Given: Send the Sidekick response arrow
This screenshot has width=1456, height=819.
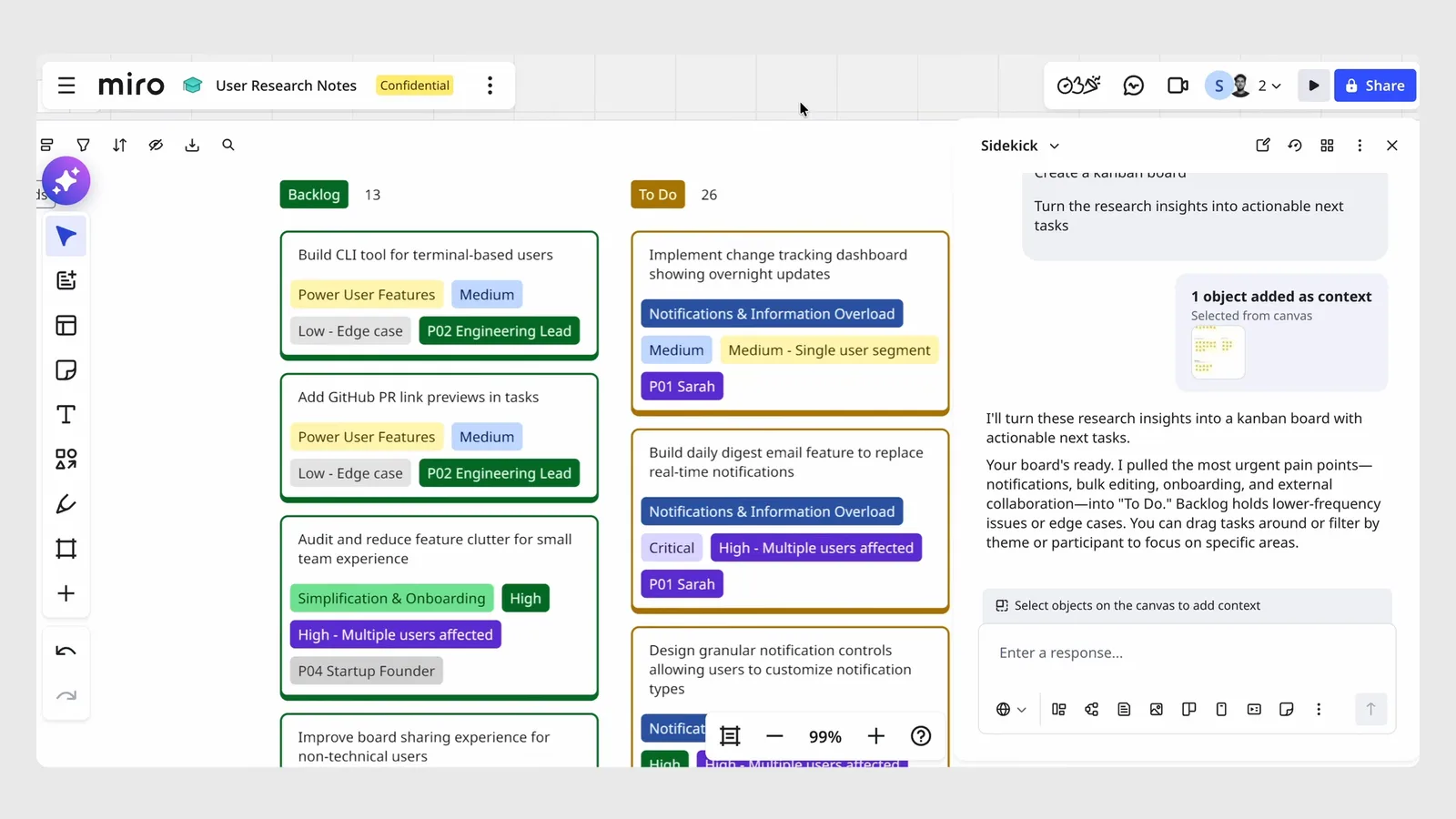Looking at the screenshot, I should click(1370, 710).
